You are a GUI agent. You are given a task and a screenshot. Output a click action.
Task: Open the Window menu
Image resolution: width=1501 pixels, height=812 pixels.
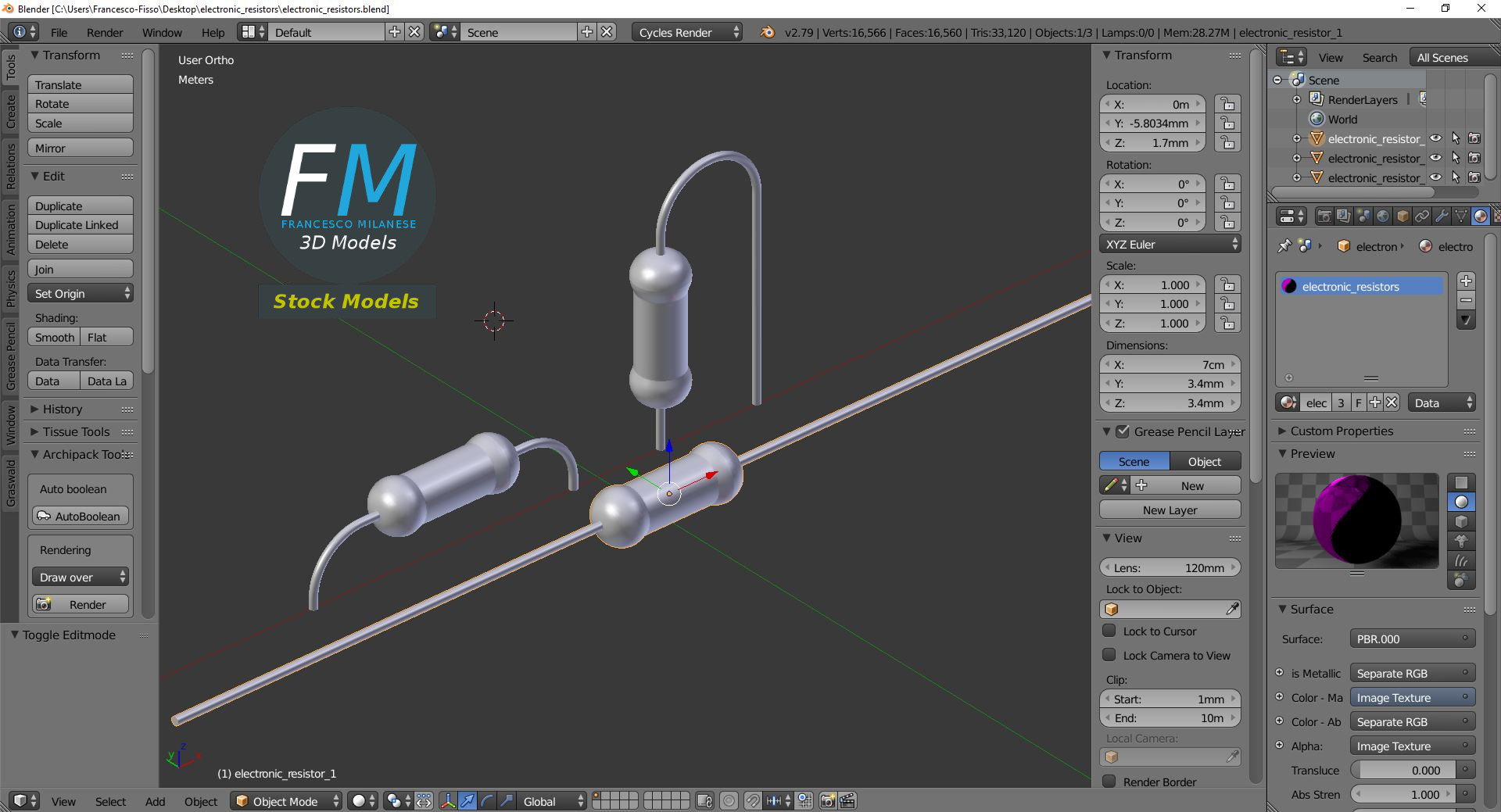pos(162,32)
